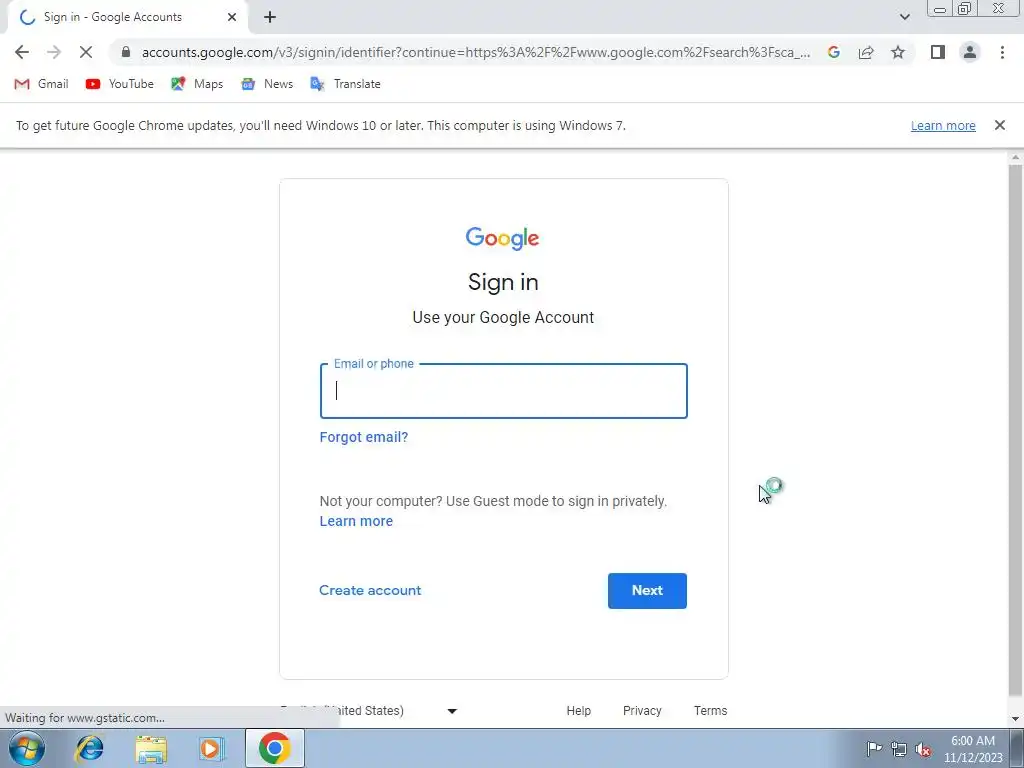
Task: Bookmark this tab with the star
Action: 898,52
